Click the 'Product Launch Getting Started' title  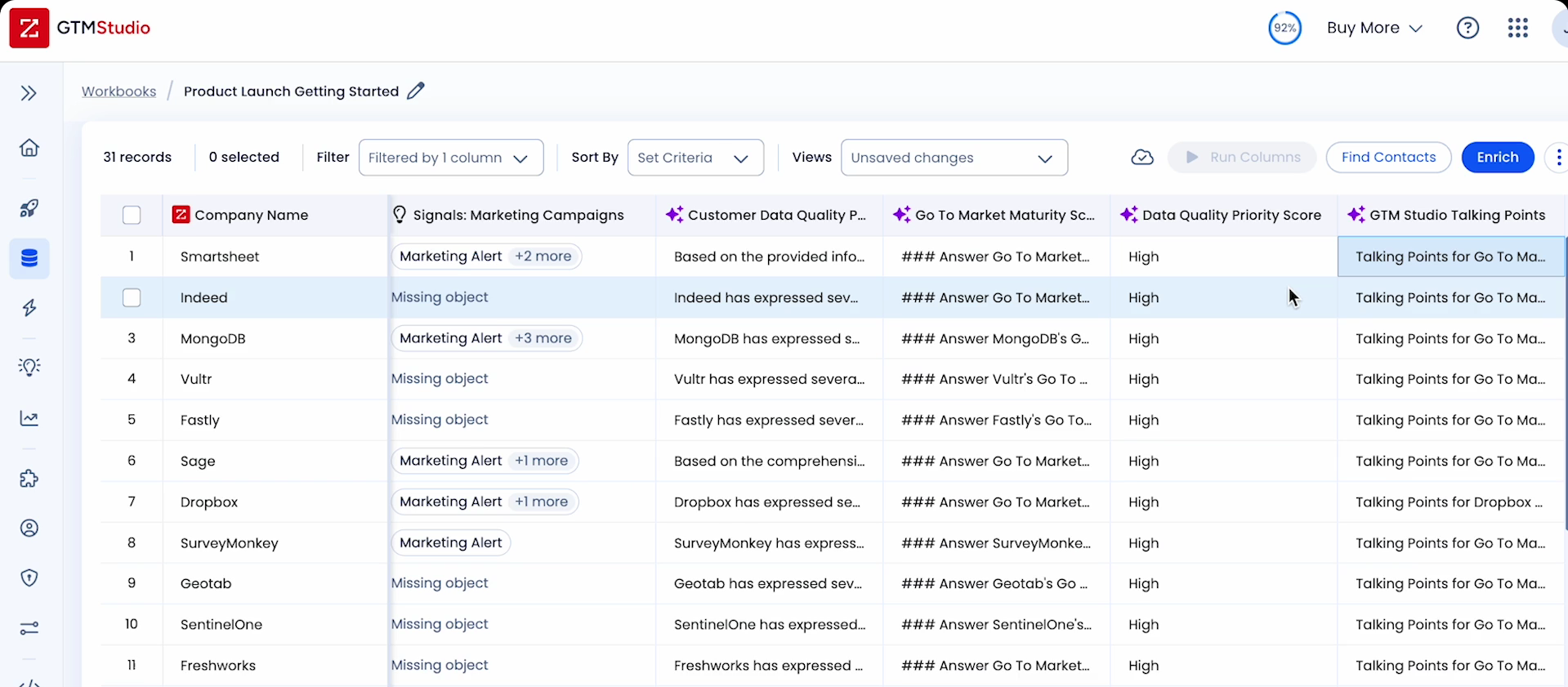pos(291,91)
